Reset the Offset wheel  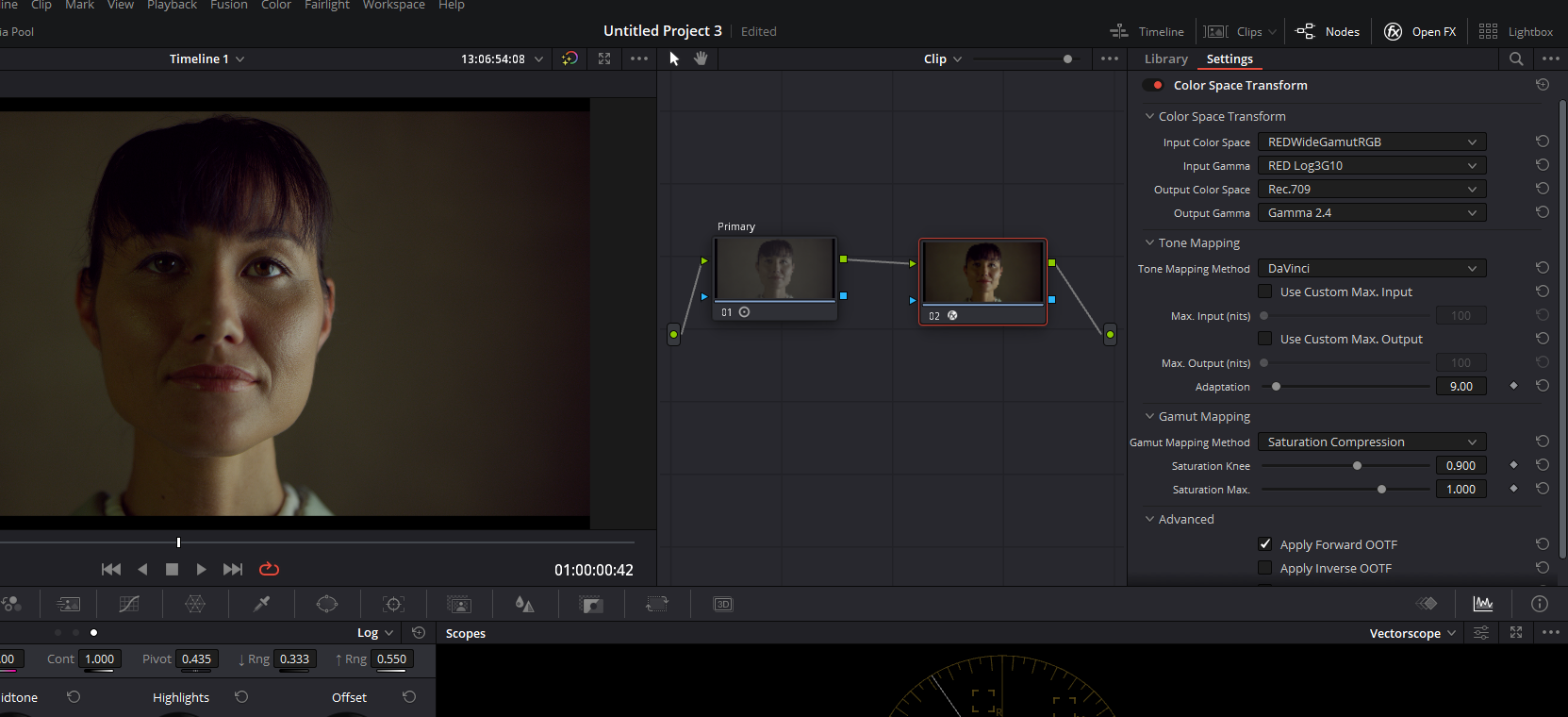409,697
